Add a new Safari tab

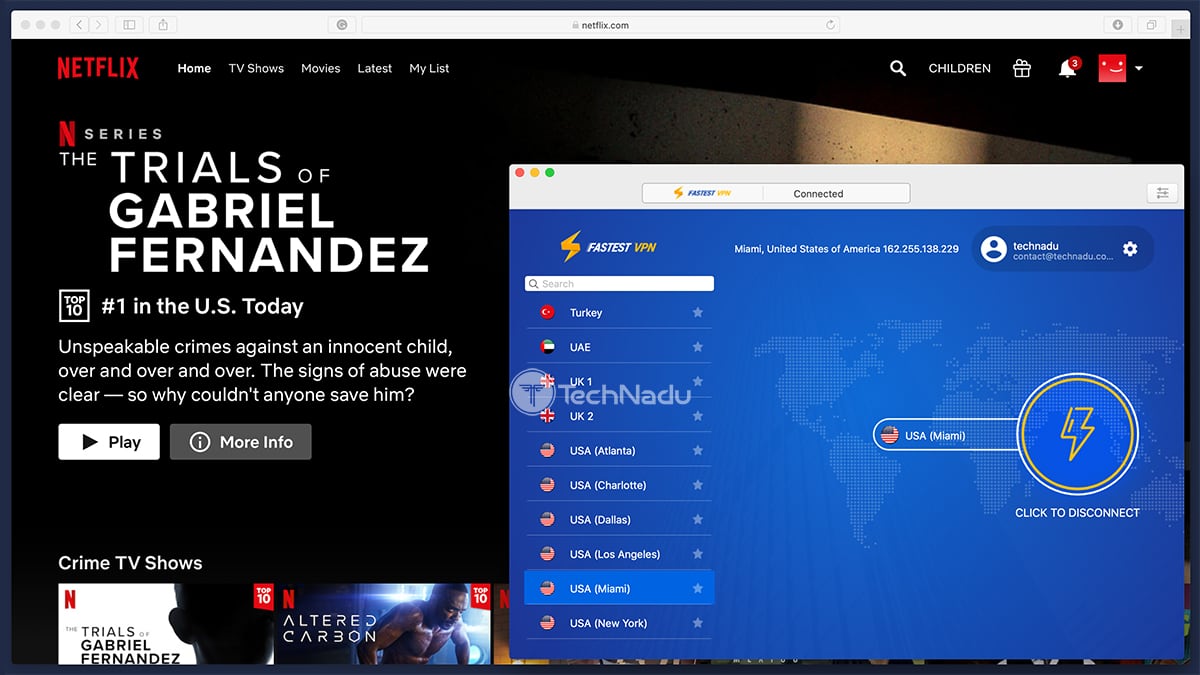[1182, 30]
